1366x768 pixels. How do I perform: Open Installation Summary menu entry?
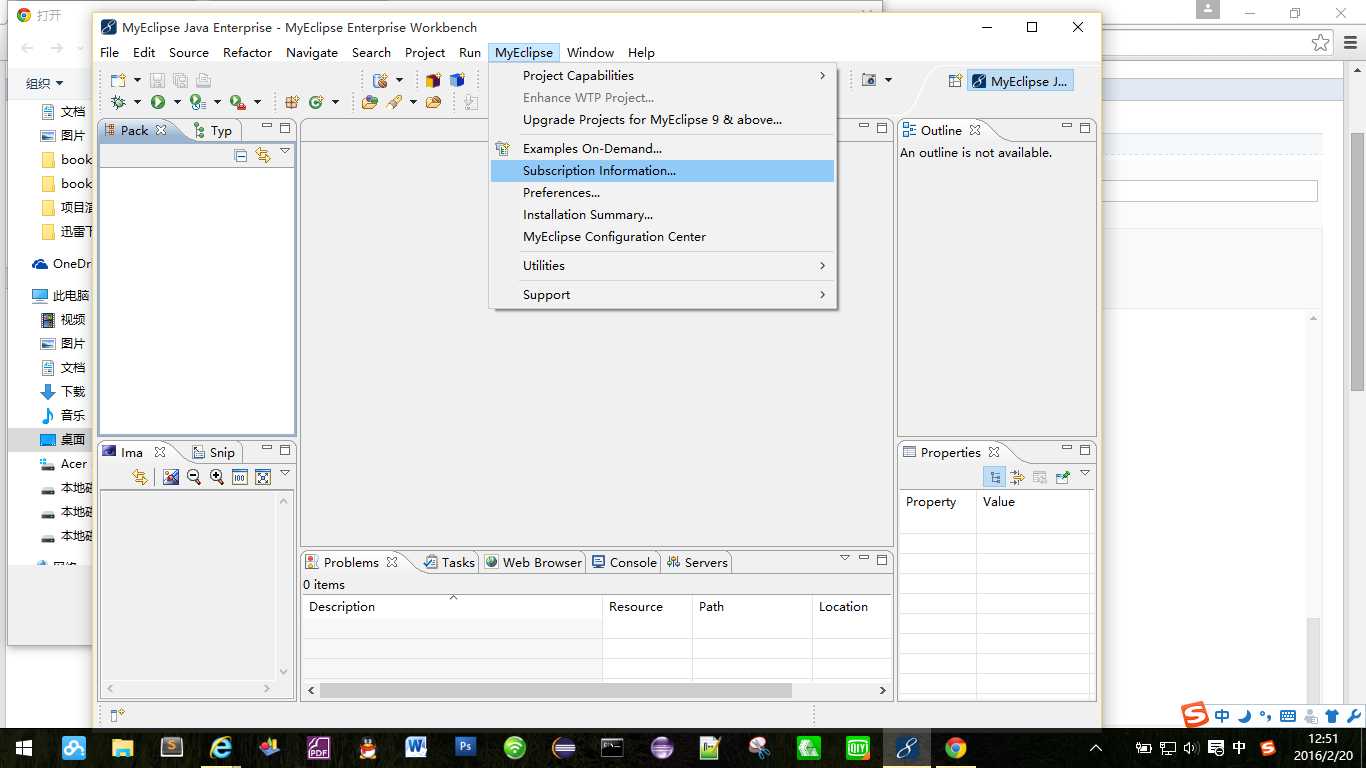click(662, 214)
